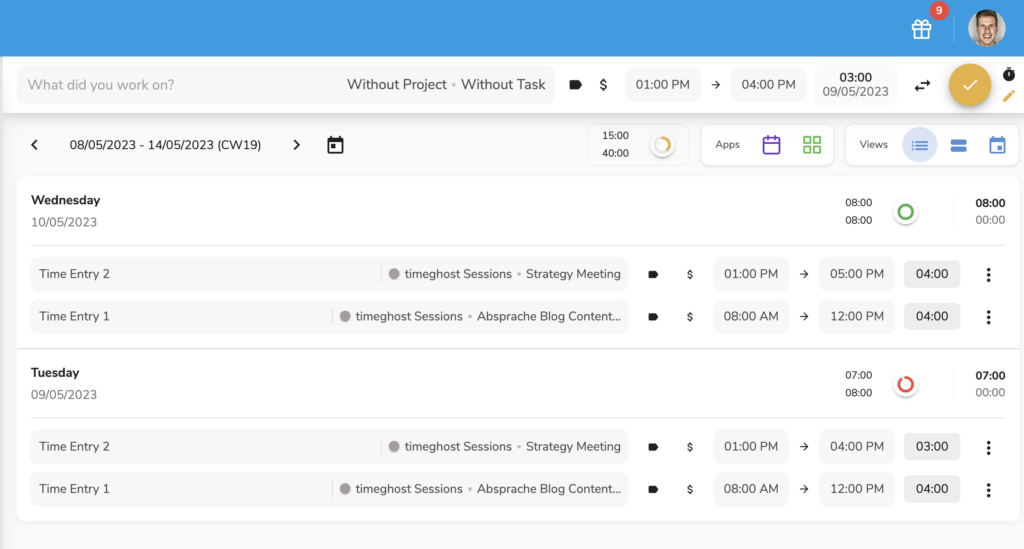The width and height of the screenshot is (1024, 549).
Task: Switch to manual pencil entry mode
Action: (1008, 96)
